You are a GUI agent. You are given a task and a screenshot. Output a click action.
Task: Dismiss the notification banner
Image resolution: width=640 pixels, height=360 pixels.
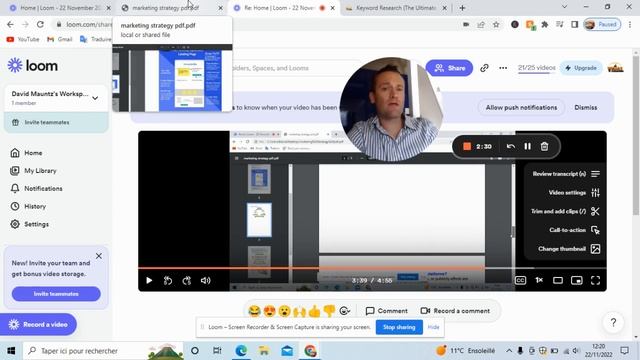click(586, 108)
